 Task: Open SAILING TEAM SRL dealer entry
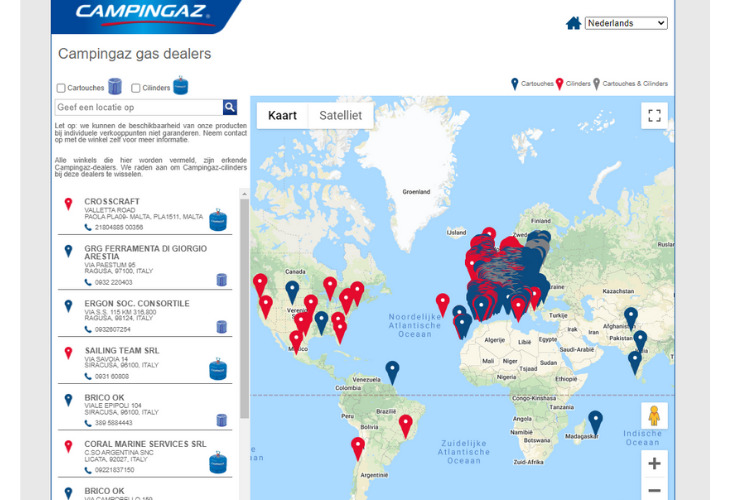pos(145,363)
